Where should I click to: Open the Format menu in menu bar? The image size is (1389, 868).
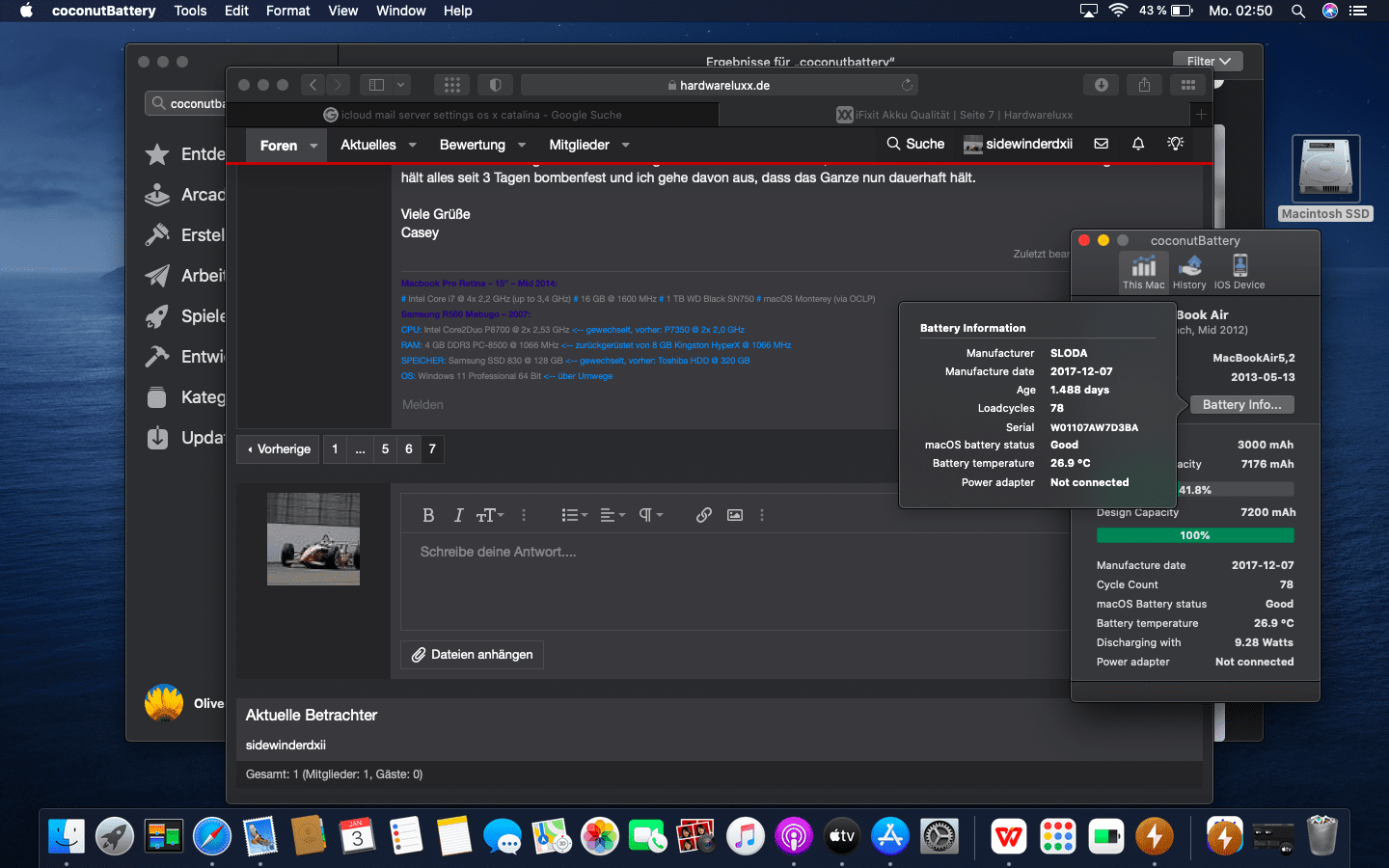tap(287, 11)
